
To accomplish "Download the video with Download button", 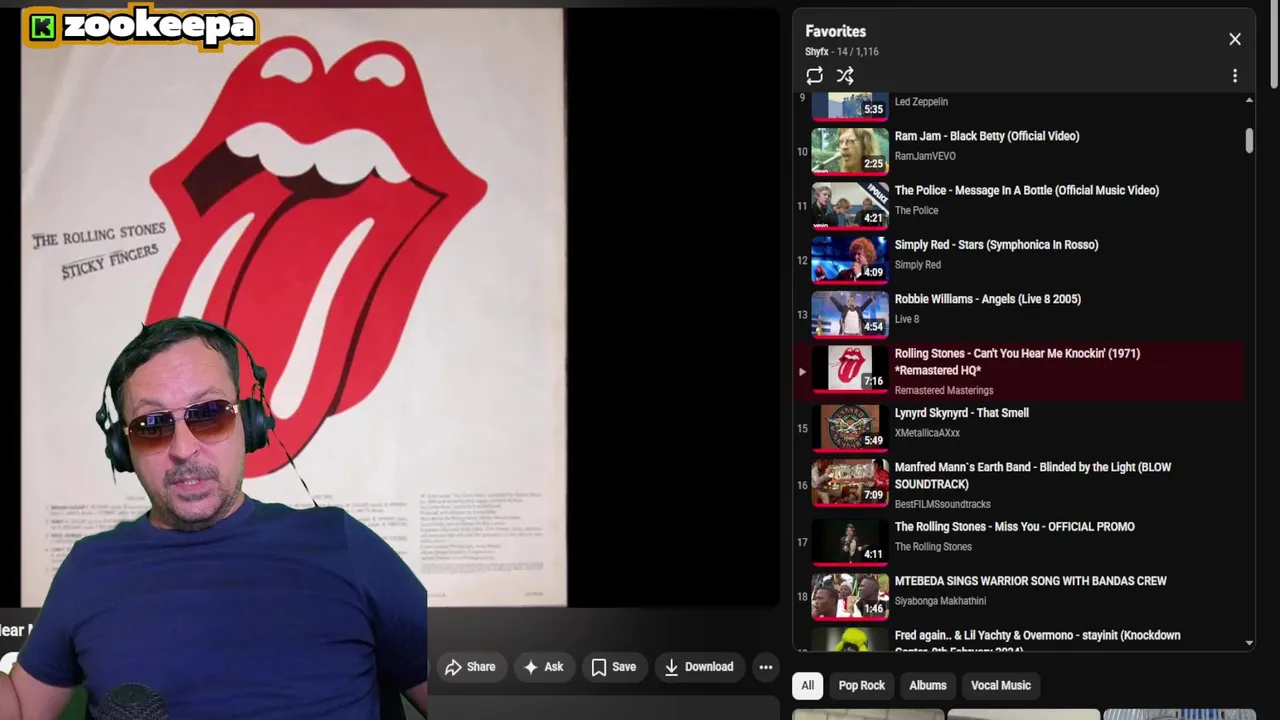I will [699, 667].
